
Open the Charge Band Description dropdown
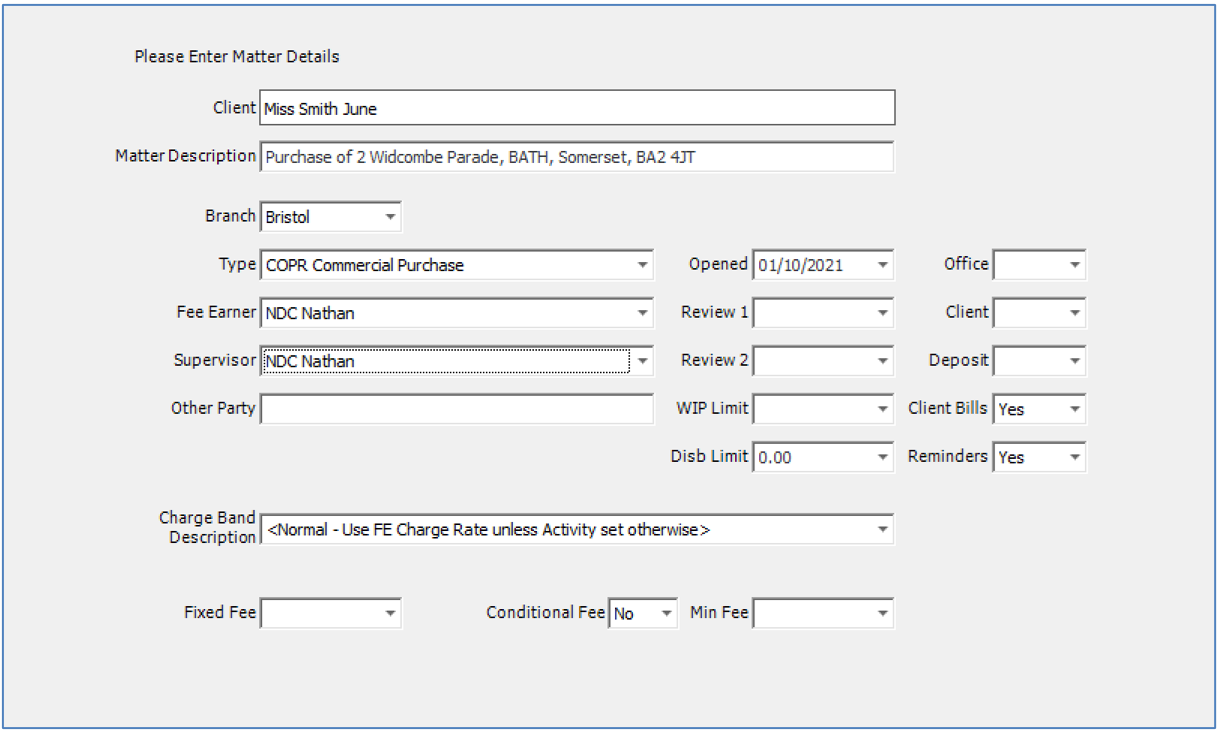pyautogui.click(x=882, y=529)
